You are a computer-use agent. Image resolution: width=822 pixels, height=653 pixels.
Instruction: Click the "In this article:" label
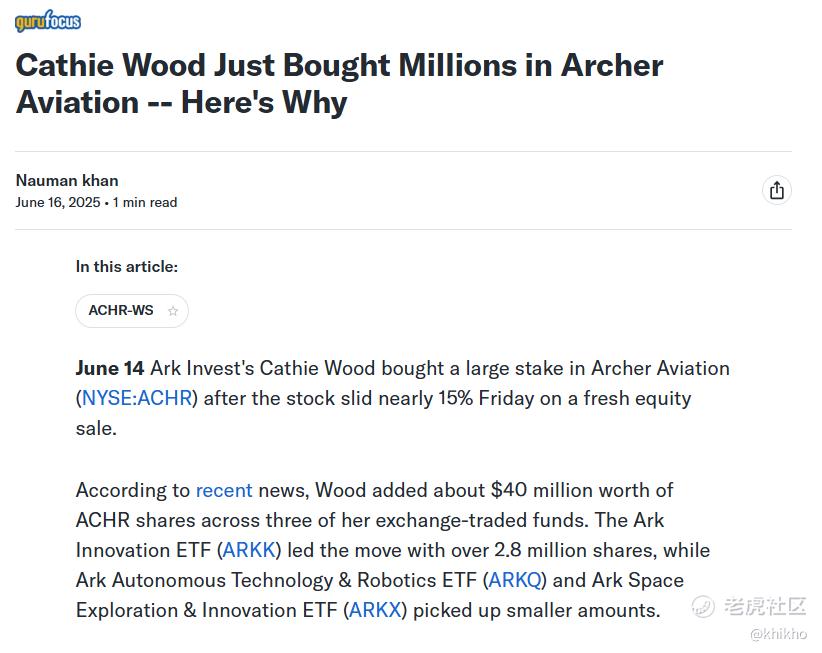[x=127, y=267]
